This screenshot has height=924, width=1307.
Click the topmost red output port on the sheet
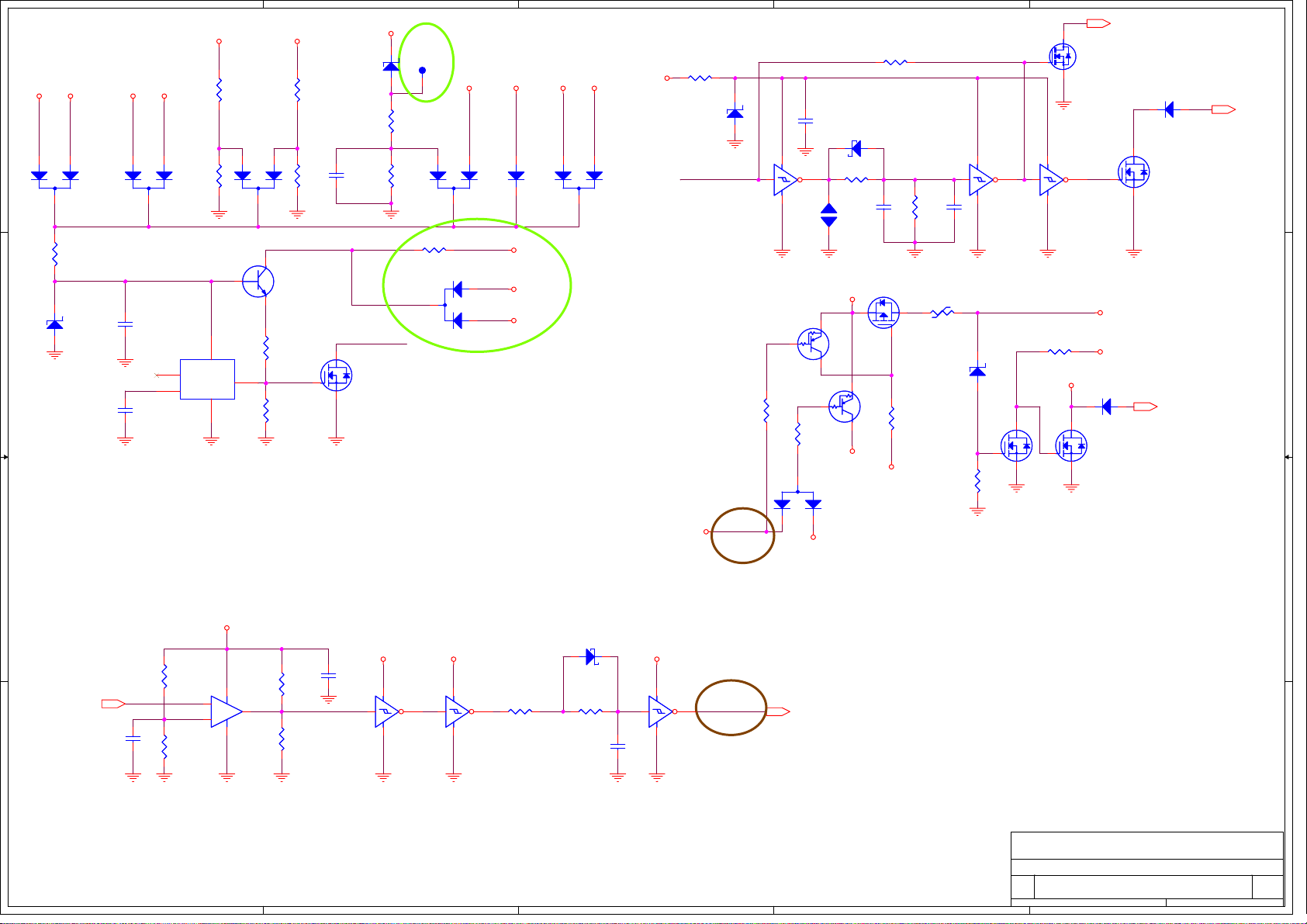coord(1098,23)
